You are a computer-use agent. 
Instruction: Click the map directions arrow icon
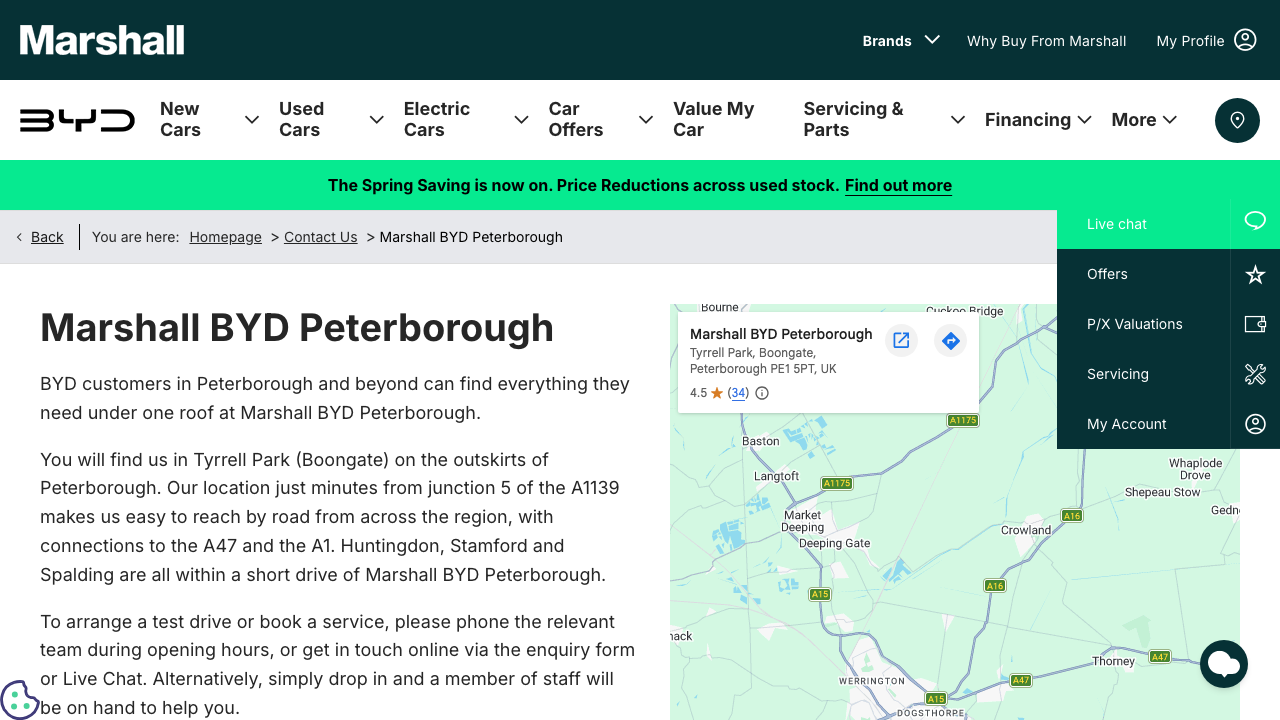(950, 341)
